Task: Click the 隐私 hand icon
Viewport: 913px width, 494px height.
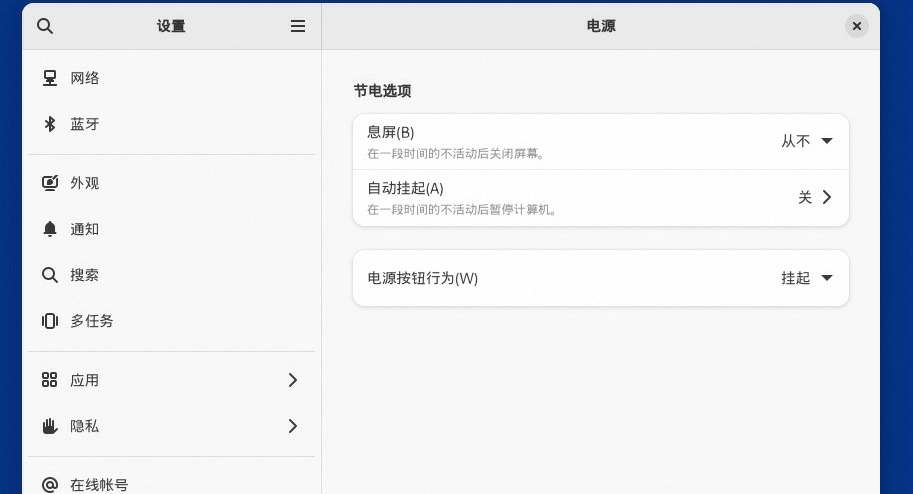Action: click(50, 426)
